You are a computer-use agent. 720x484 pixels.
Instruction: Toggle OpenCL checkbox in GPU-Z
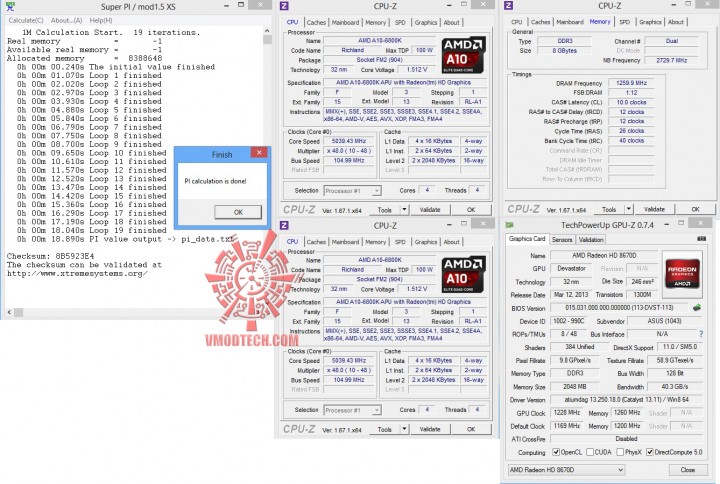pos(556,452)
